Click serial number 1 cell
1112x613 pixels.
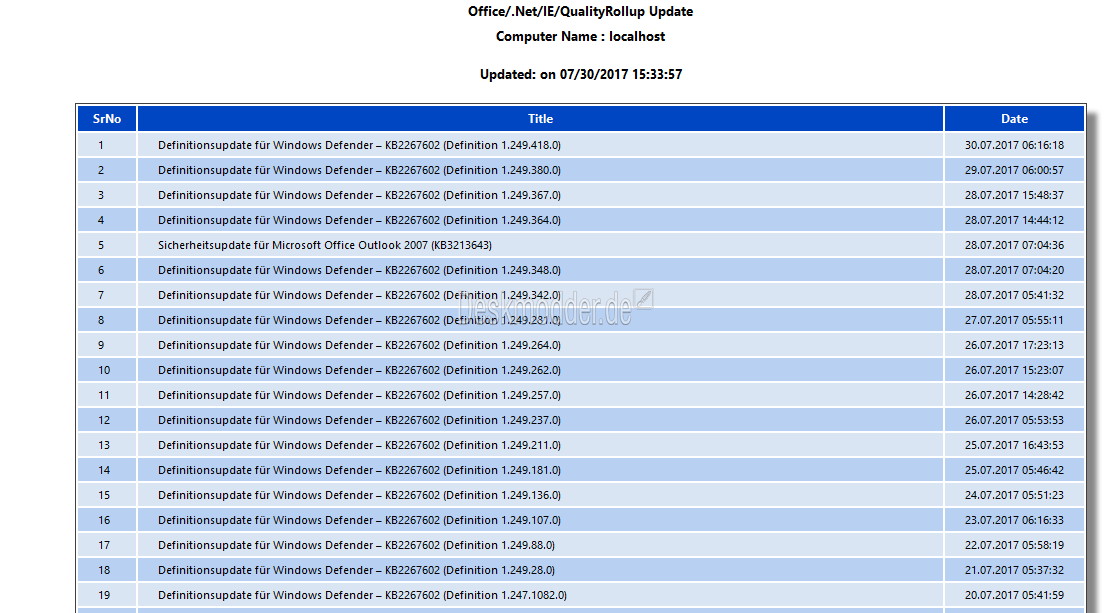(x=107, y=145)
